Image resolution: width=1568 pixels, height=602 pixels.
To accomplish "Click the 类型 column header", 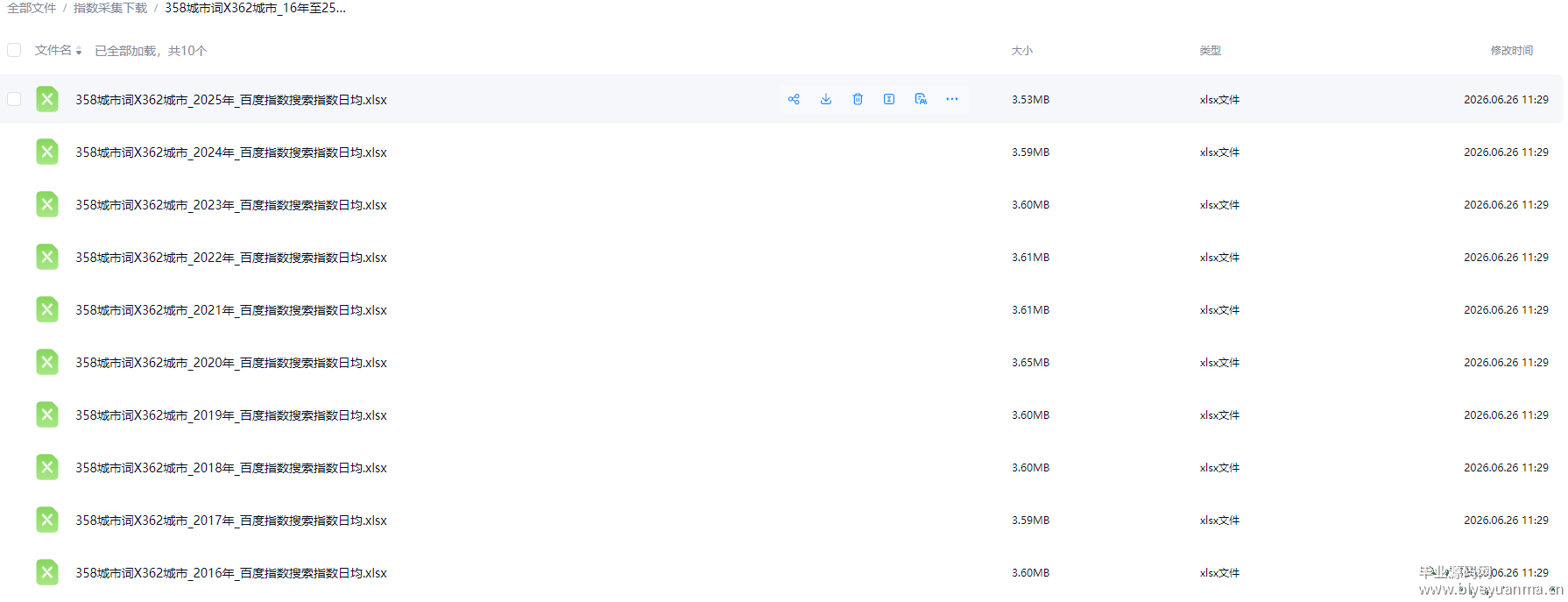I will (x=1211, y=51).
